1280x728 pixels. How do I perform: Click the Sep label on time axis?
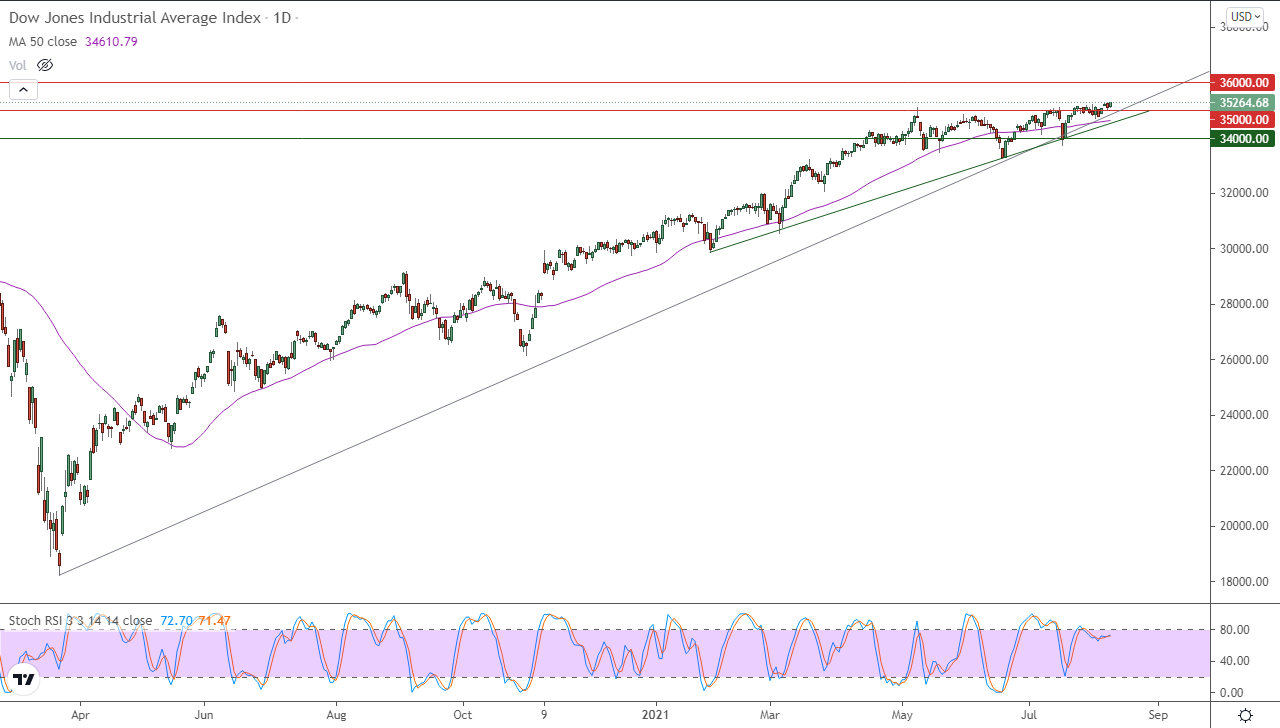click(x=1159, y=716)
